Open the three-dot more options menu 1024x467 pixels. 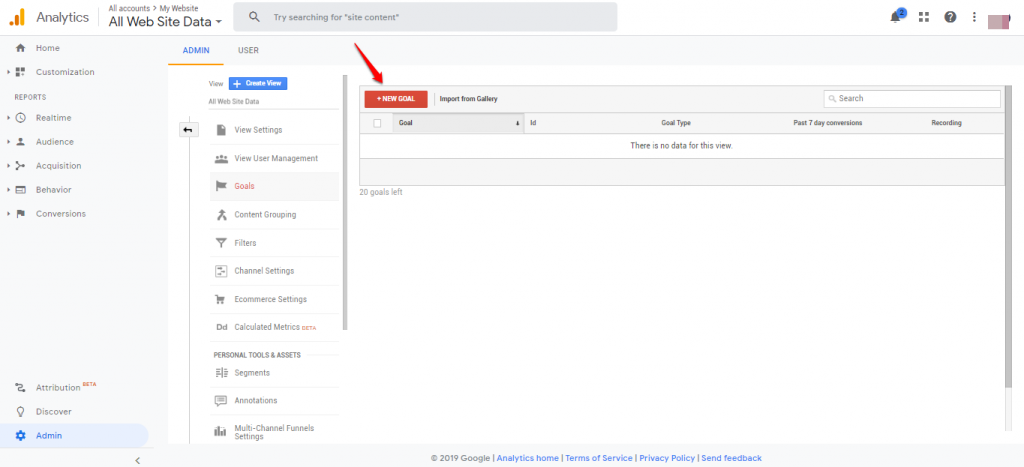coord(974,17)
